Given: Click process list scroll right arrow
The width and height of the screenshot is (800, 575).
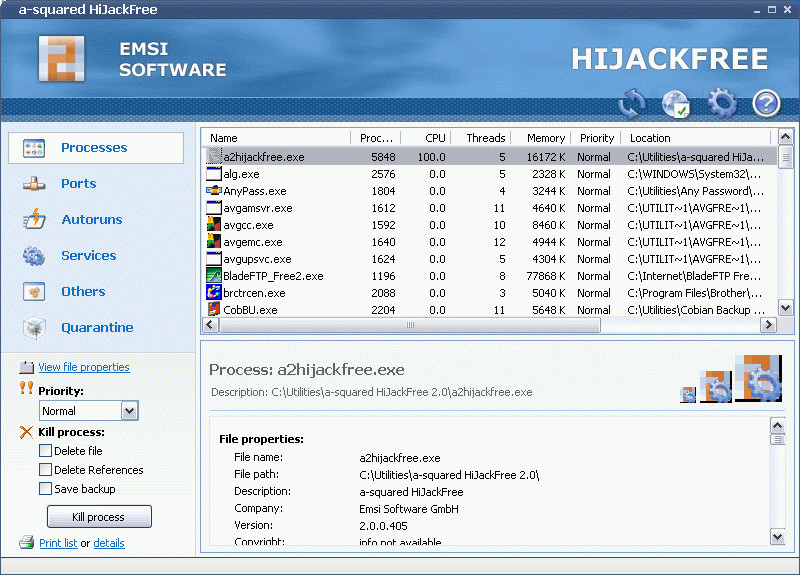Looking at the screenshot, I should [x=768, y=325].
